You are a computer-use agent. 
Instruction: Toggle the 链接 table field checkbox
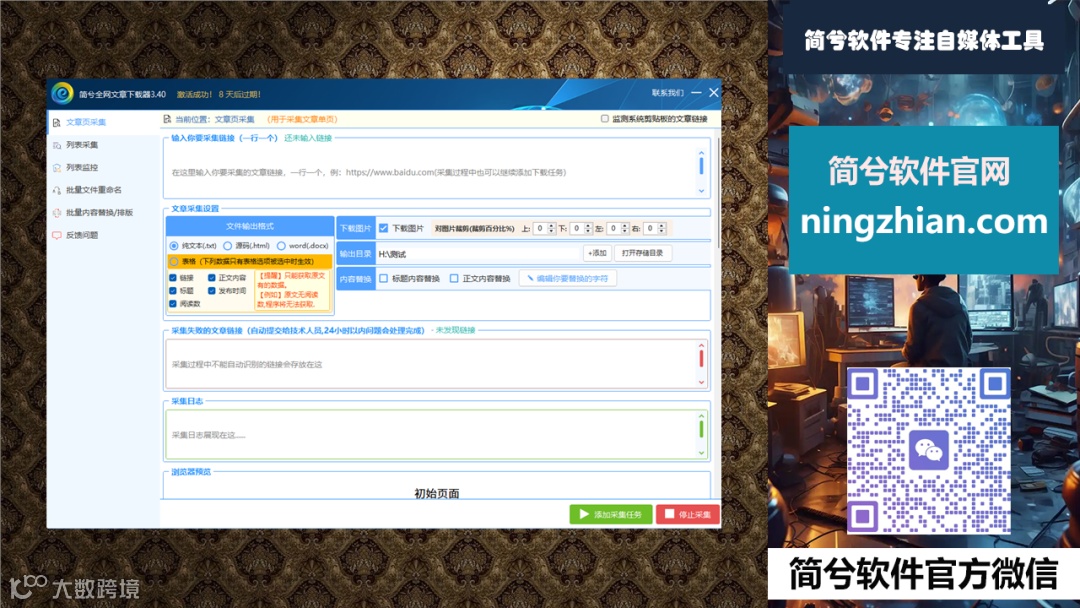173,278
